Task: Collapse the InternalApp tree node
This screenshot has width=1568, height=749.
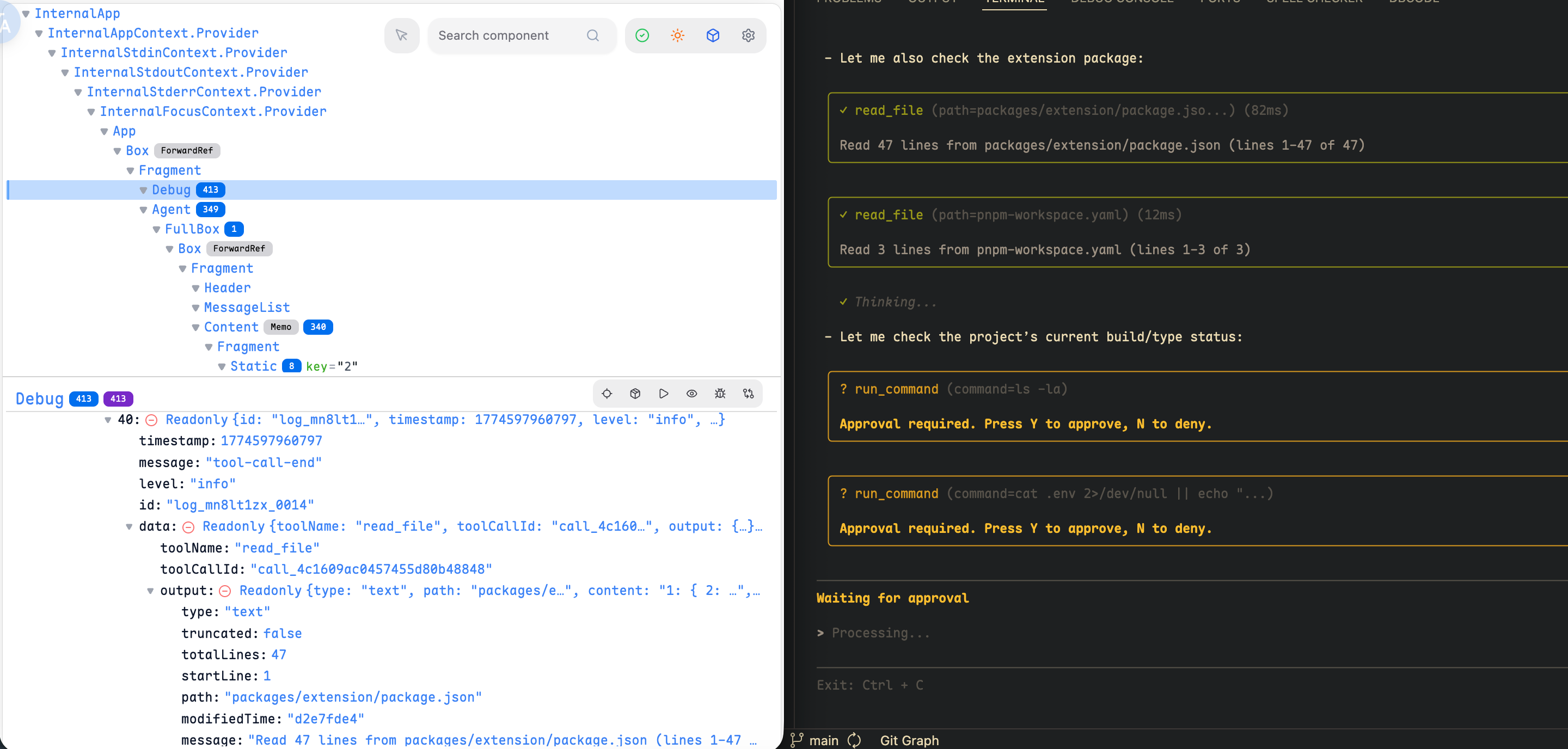Action: tap(26, 14)
